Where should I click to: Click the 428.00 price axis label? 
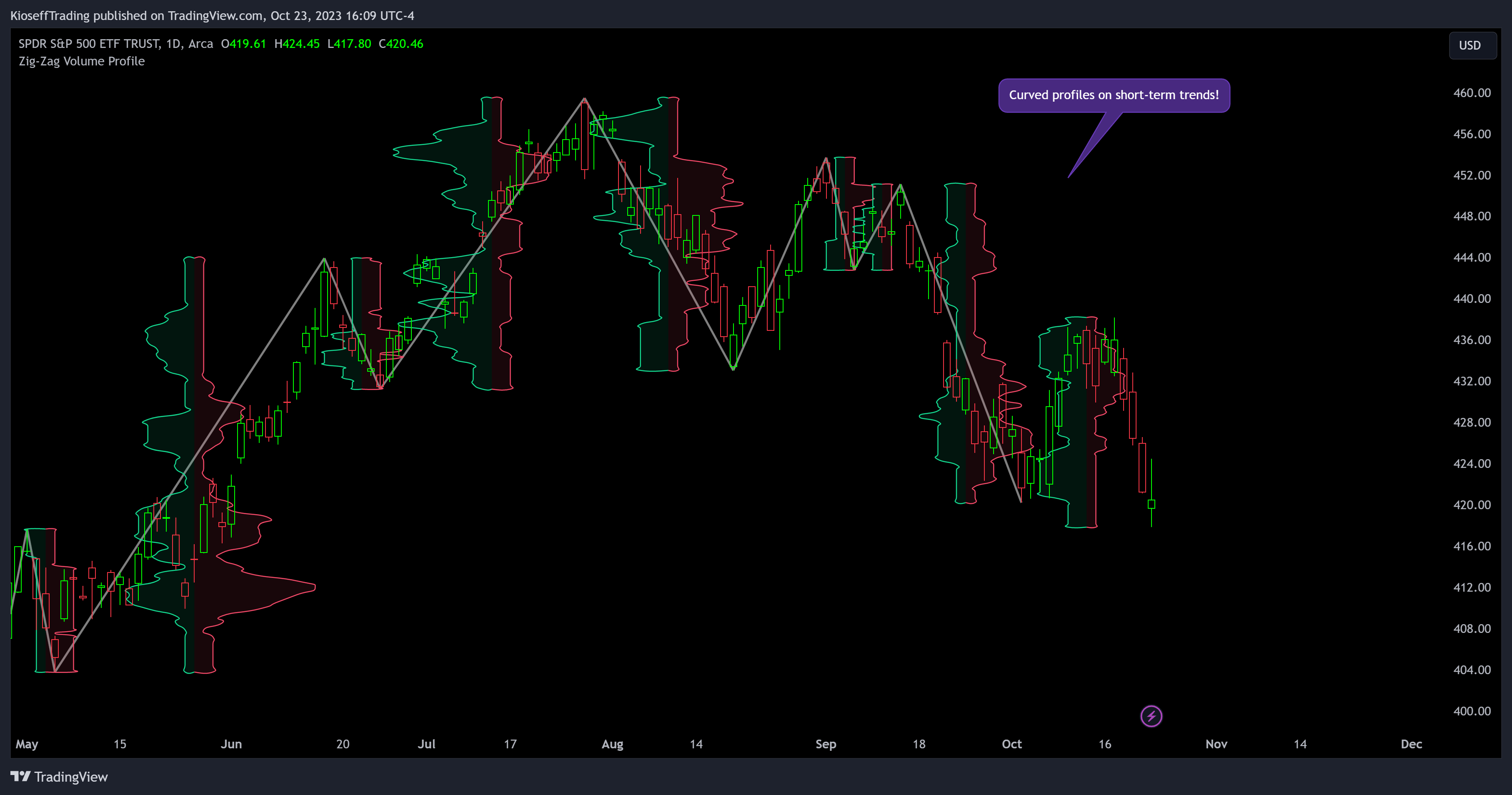1472,422
